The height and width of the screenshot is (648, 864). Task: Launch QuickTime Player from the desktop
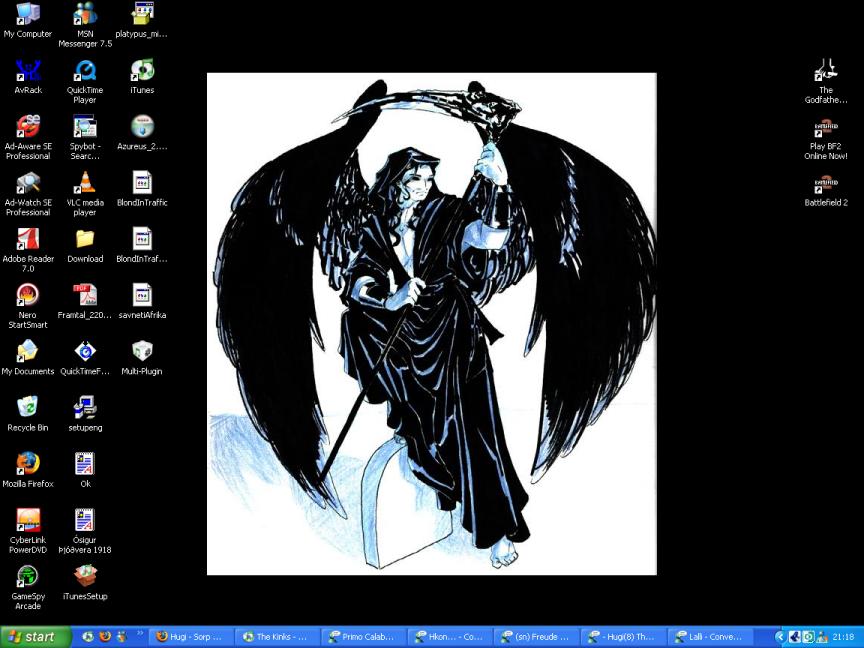(x=85, y=82)
